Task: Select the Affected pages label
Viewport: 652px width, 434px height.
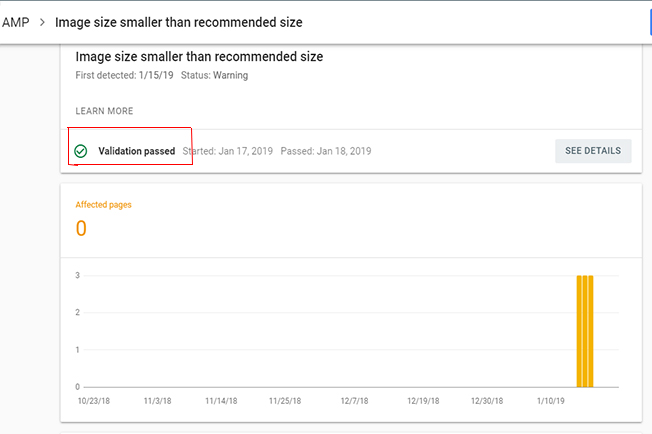Action: point(104,205)
